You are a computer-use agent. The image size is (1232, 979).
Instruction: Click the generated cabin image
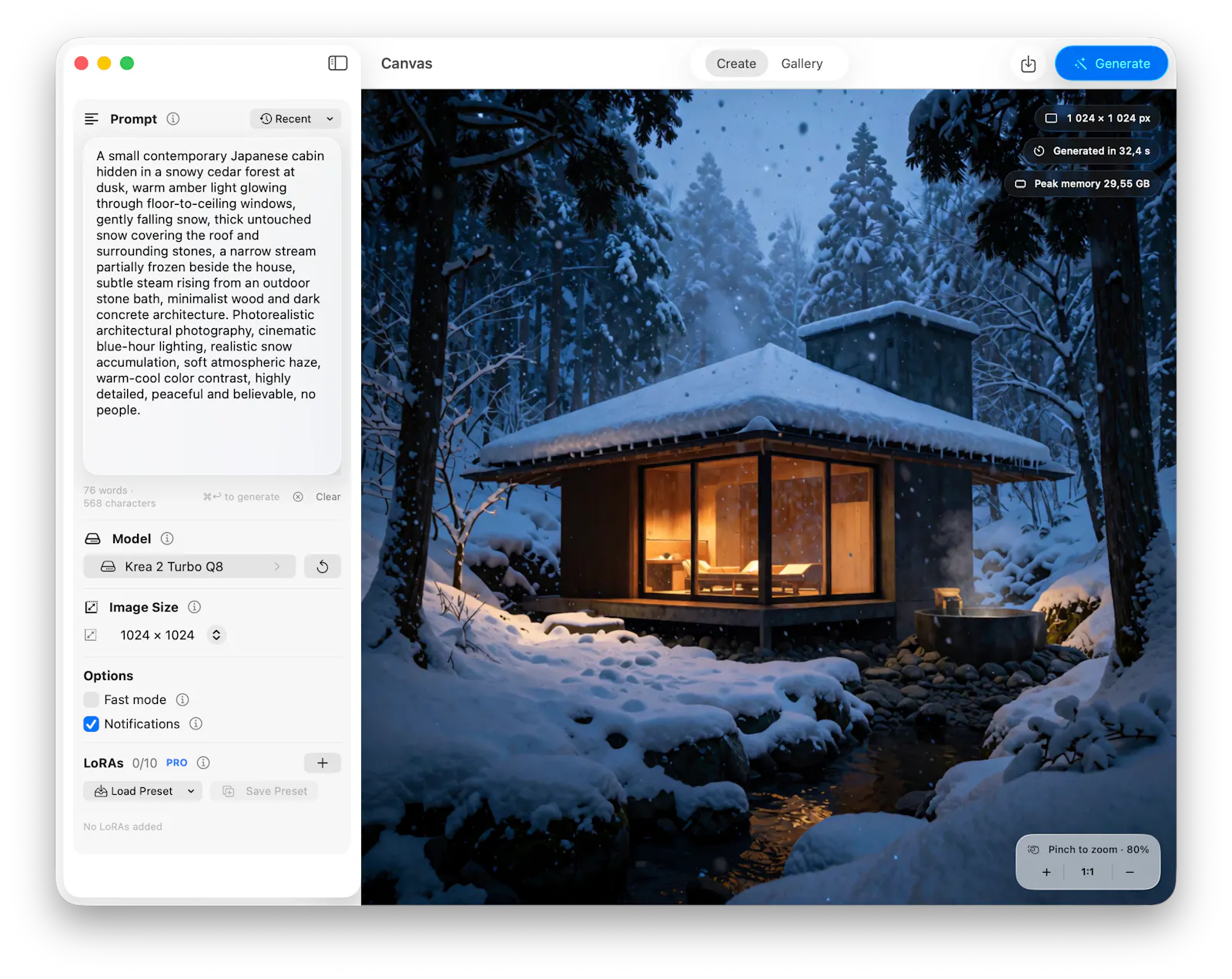[x=768, y=497]
